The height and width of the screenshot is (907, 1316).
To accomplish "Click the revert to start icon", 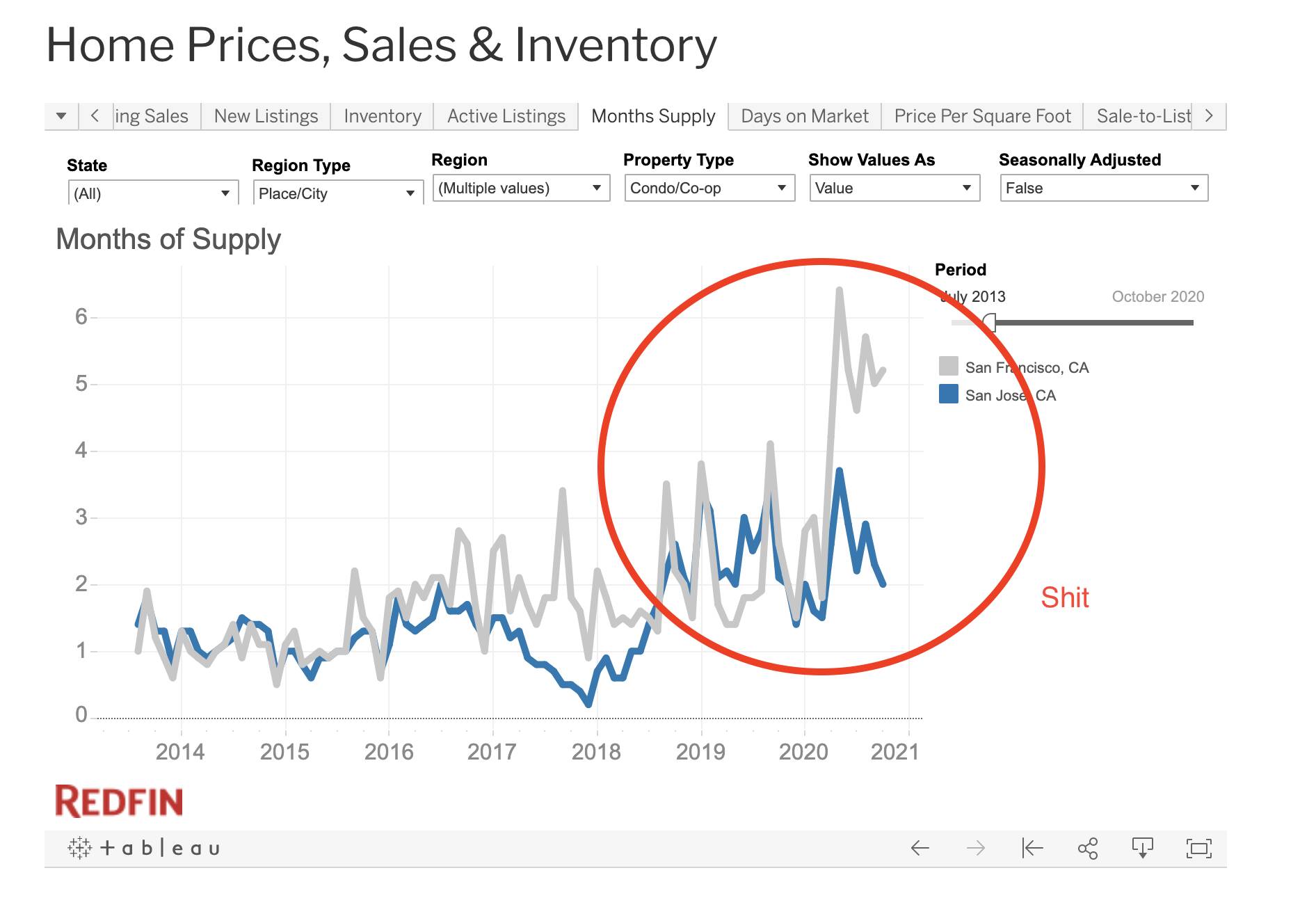I will [x=1032, y=848].
